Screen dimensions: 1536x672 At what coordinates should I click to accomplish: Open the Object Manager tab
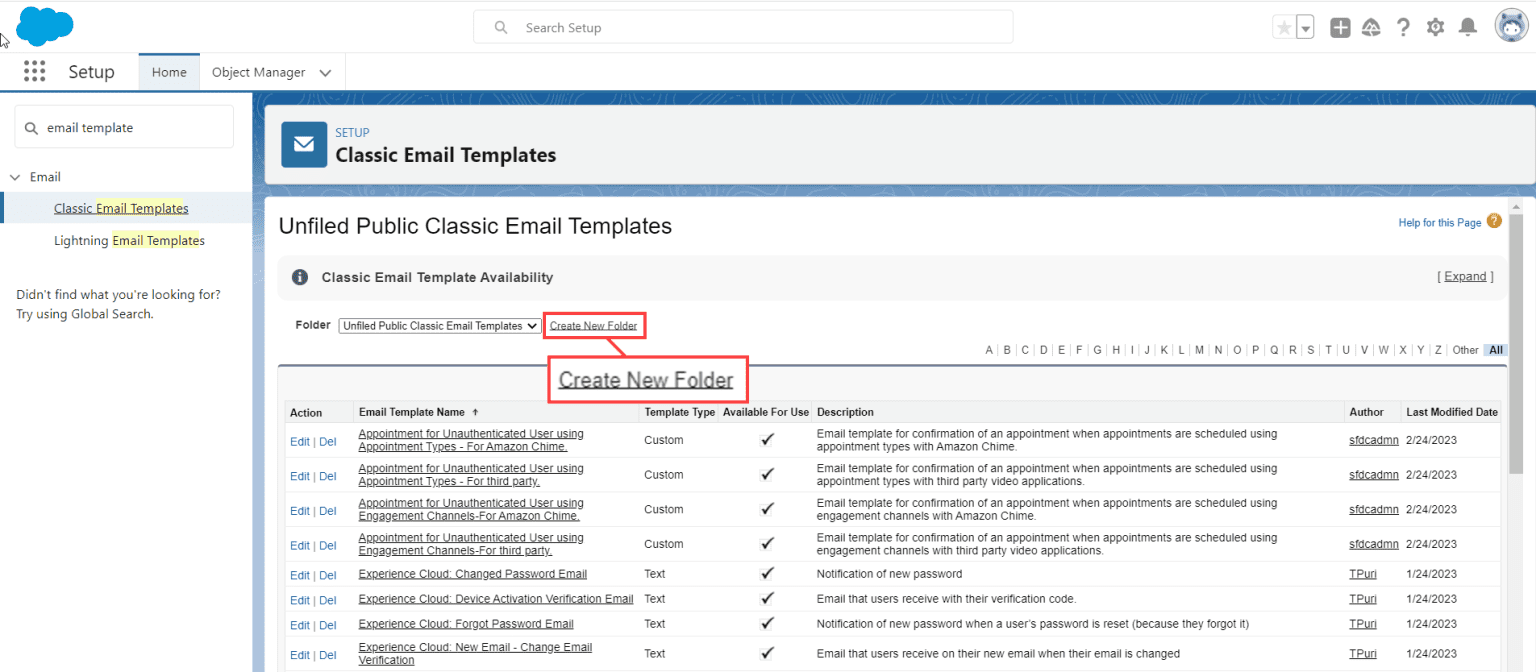260,71
